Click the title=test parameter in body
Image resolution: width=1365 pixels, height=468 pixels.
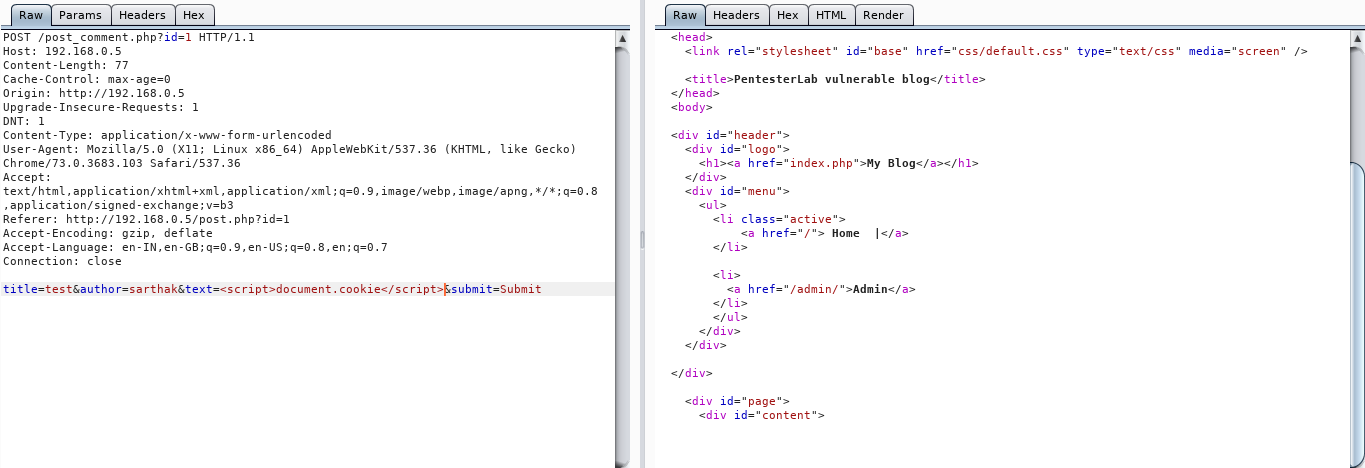37,289
